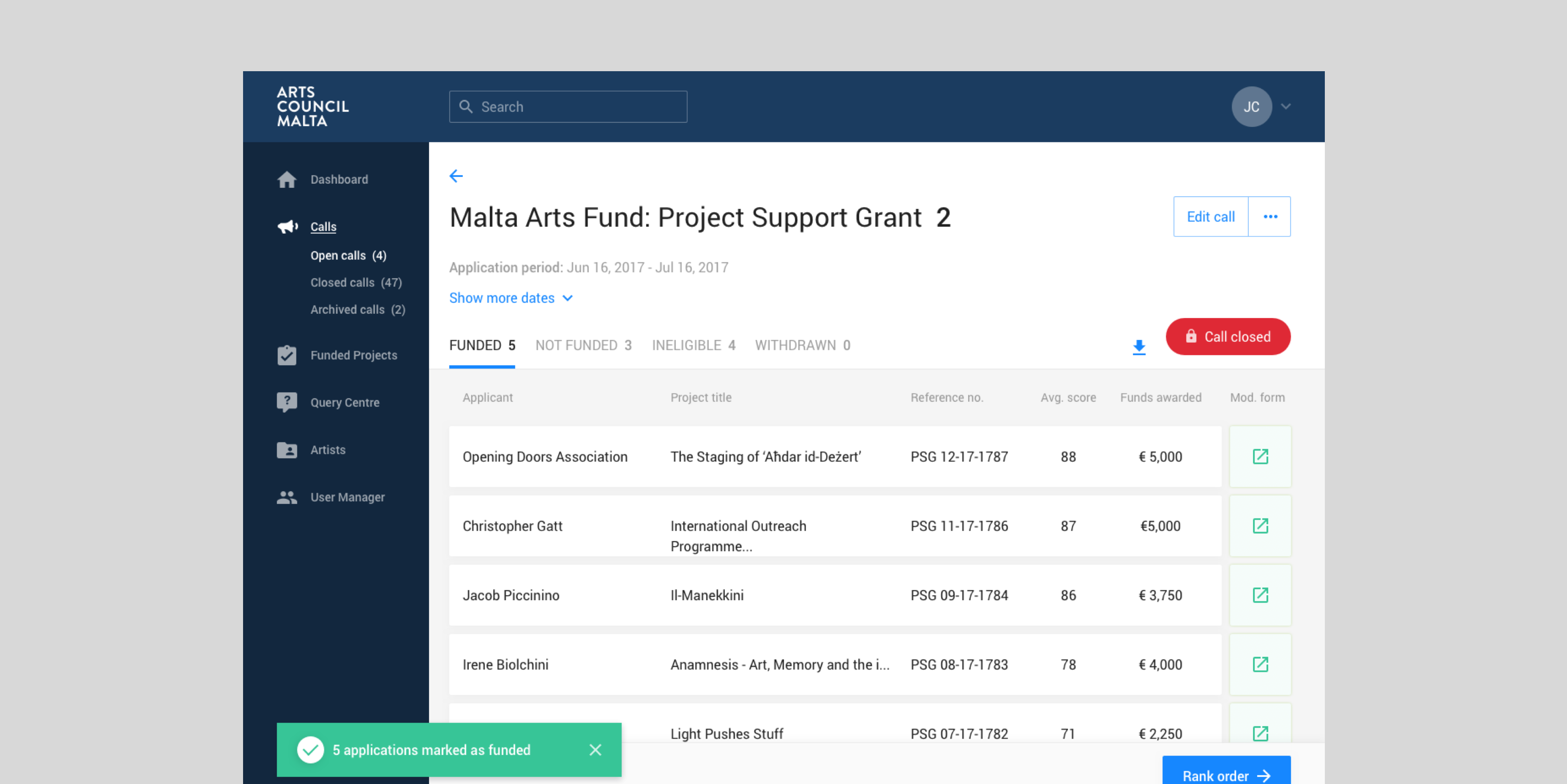Click the JC user avatar
The height and width of the screenshot is (784, 1567).
(1251, 106)
